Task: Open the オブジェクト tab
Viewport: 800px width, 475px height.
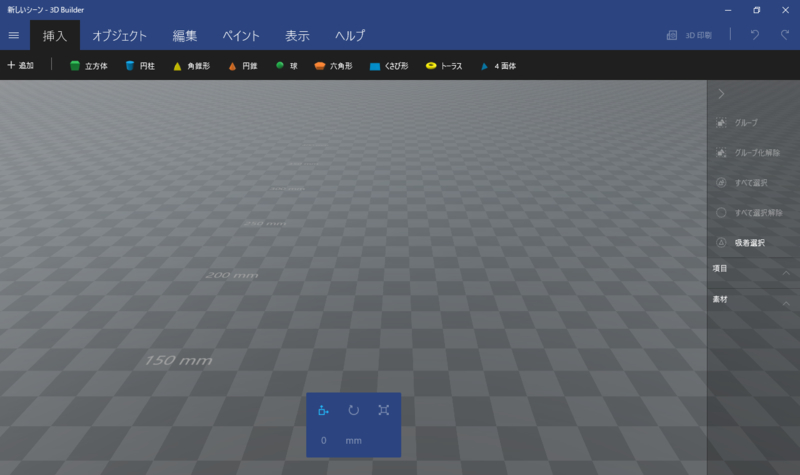Action: point(119,36)
